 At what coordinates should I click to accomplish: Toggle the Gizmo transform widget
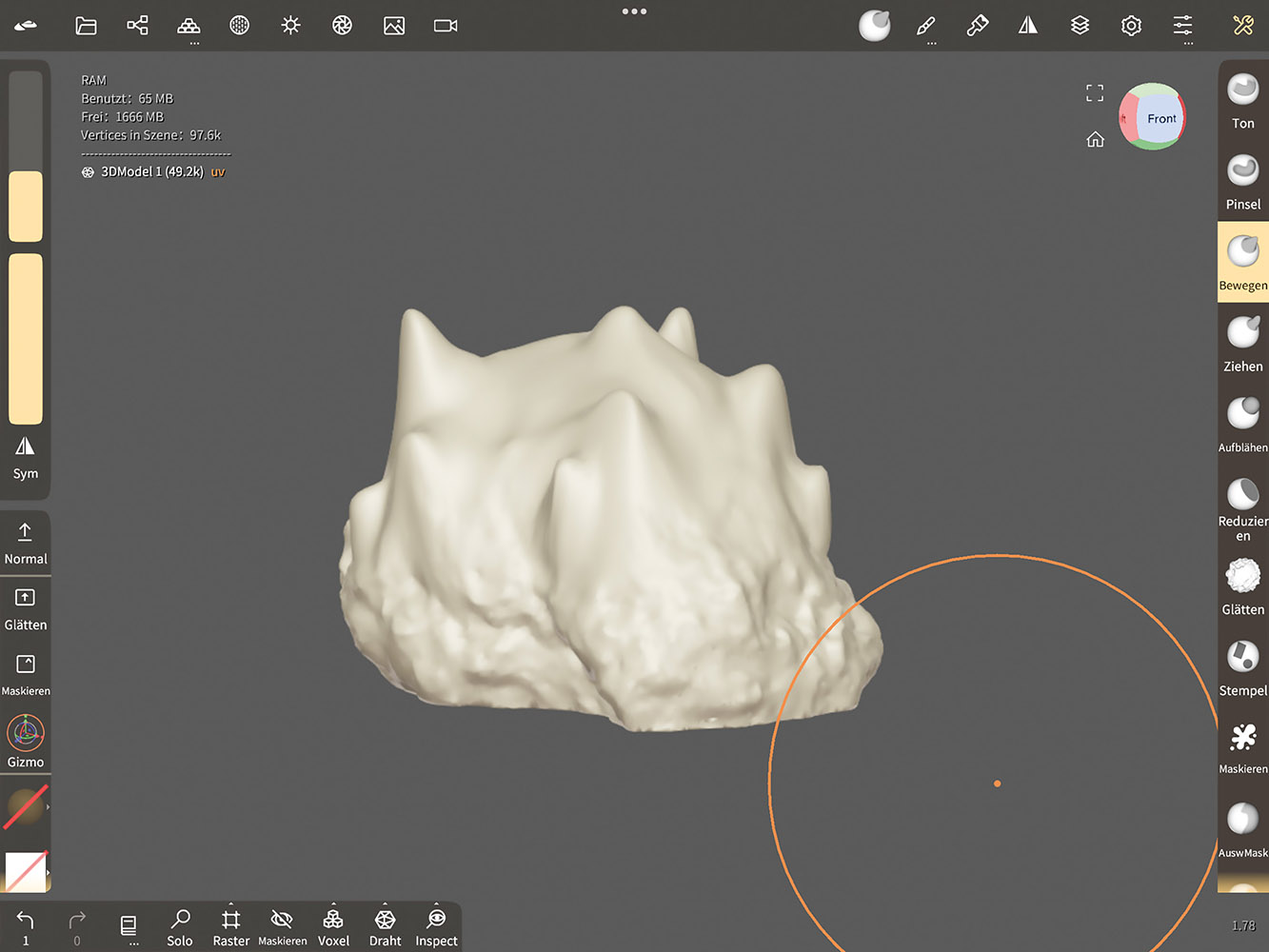[x=26, y=742]
